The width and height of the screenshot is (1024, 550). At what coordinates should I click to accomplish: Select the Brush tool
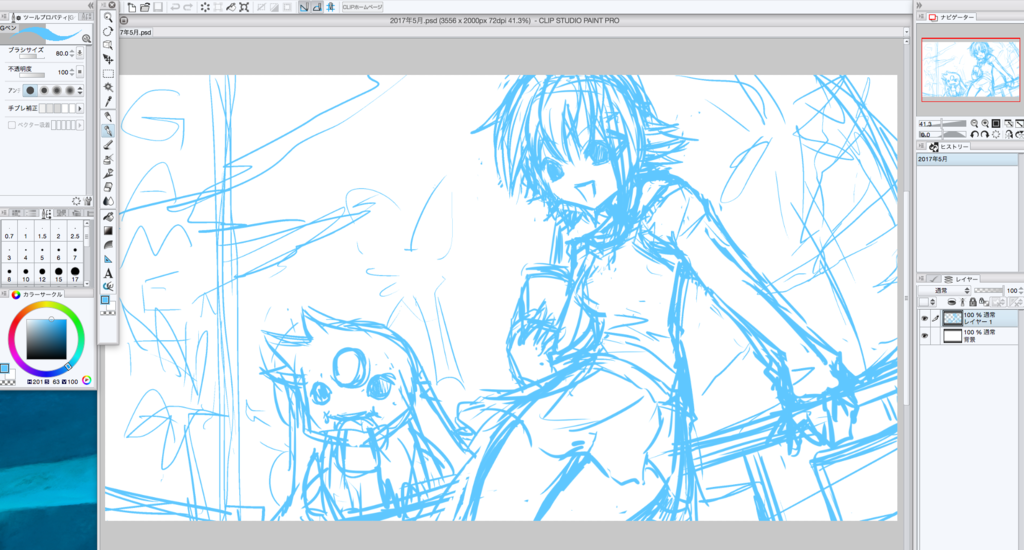pos(108,145)
